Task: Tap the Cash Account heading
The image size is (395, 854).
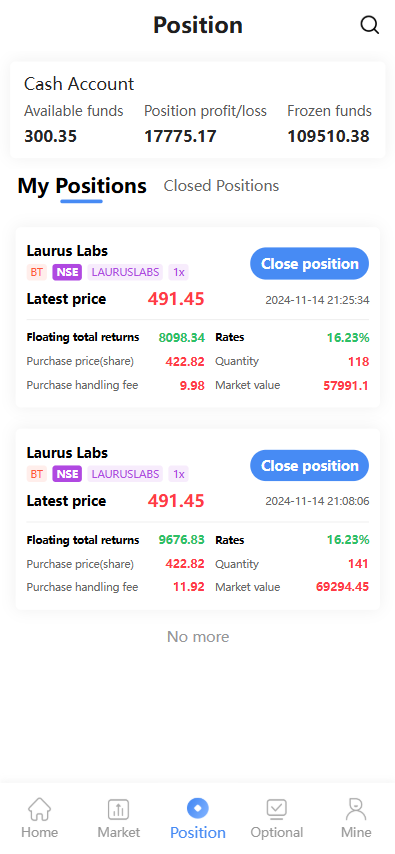Action: (x=79, y=84)
